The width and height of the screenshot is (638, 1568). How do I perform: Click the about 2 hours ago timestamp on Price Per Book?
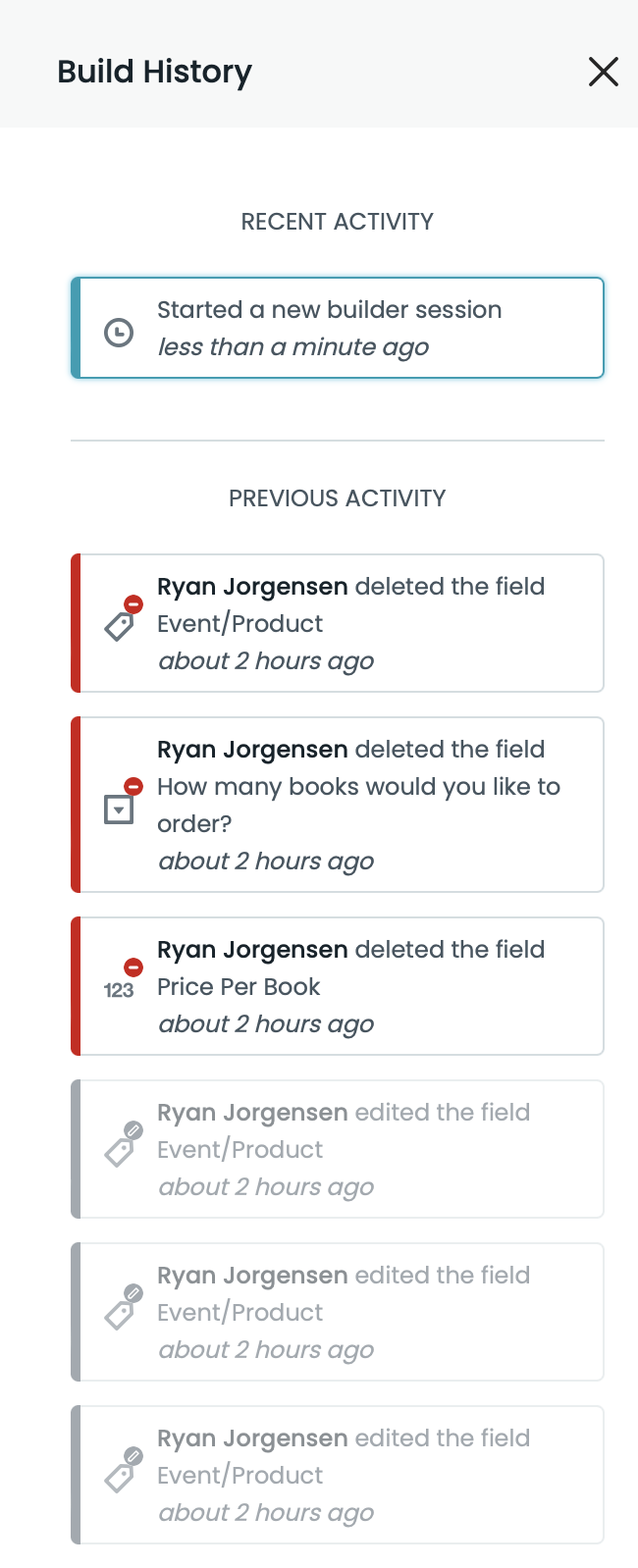pos(265,1023)
